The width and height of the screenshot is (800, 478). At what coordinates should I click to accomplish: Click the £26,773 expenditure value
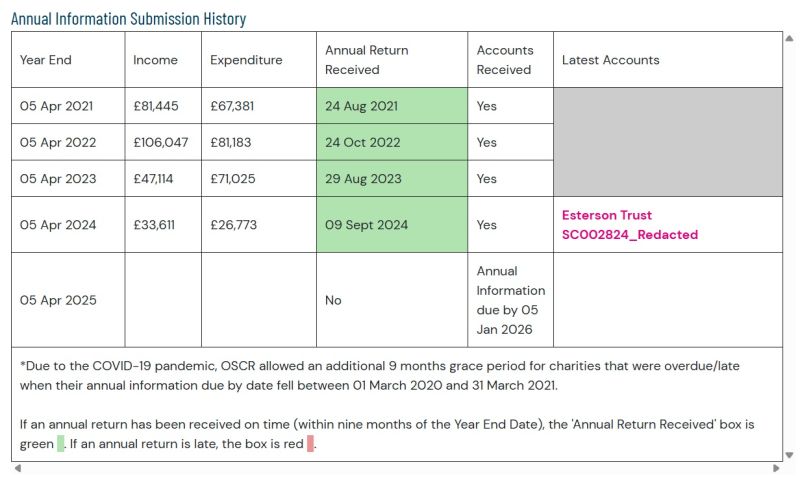(233, 225)
